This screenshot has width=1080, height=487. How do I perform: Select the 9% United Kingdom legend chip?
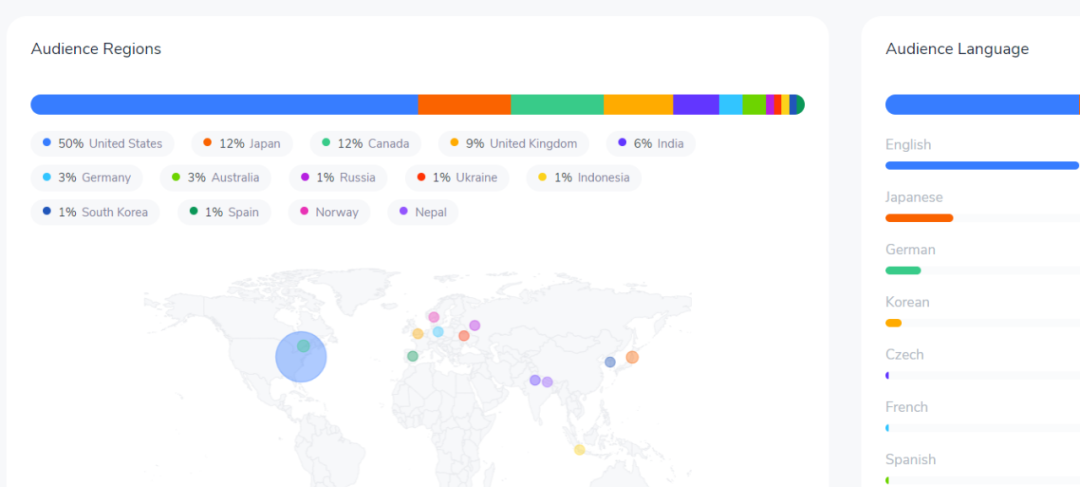(513, 143)
